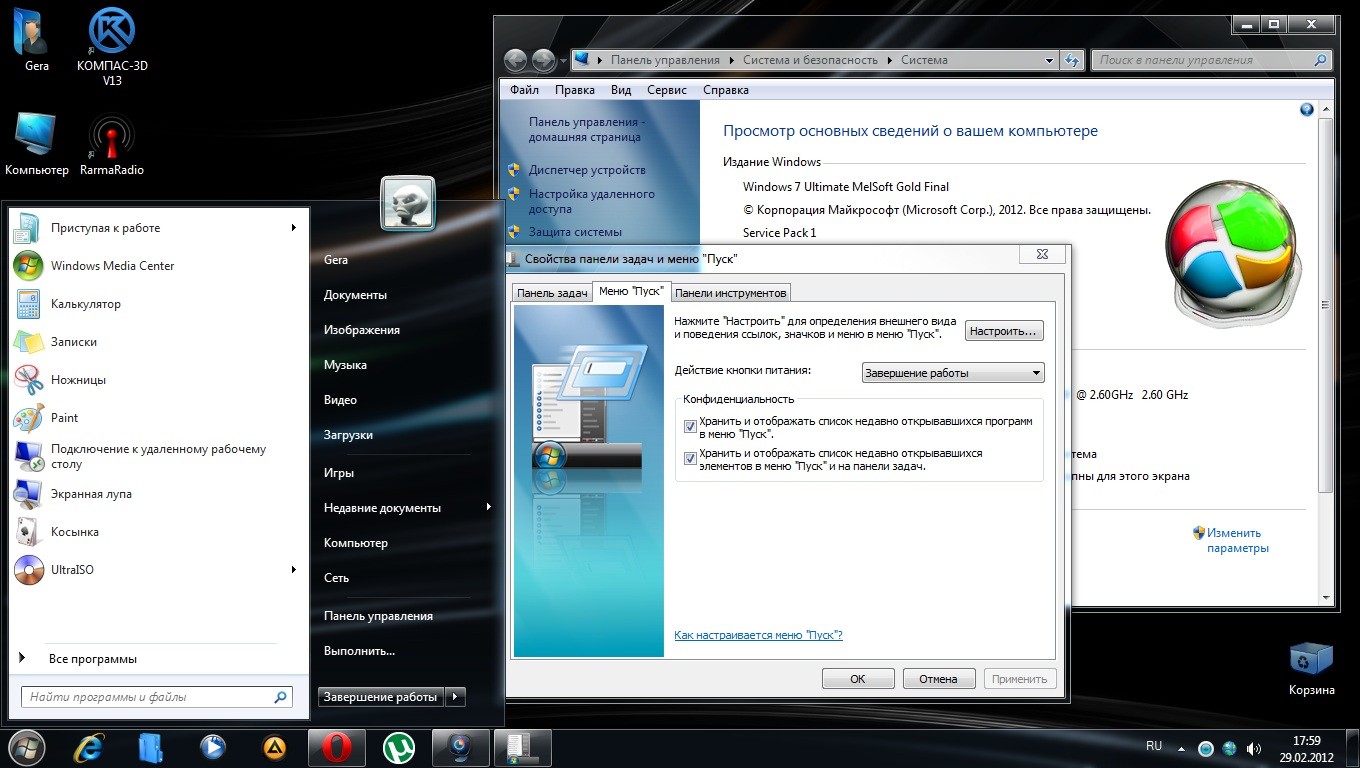1360x768 pixels.
Task: Open the address bar history dropdown
Action: pos(1050,60)
